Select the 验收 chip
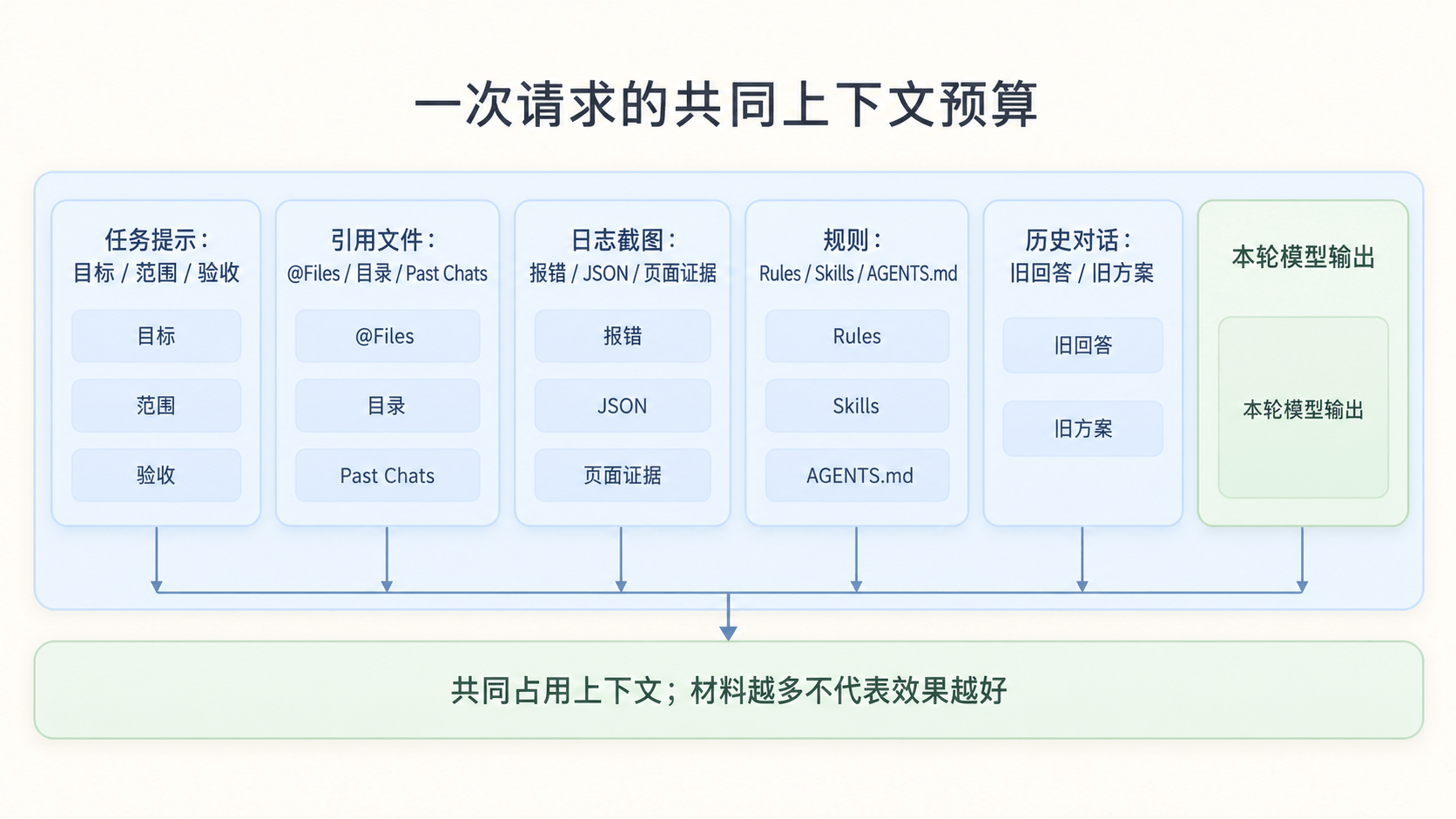The width and height of the screenshot is (1456, 819). [156, 475]
